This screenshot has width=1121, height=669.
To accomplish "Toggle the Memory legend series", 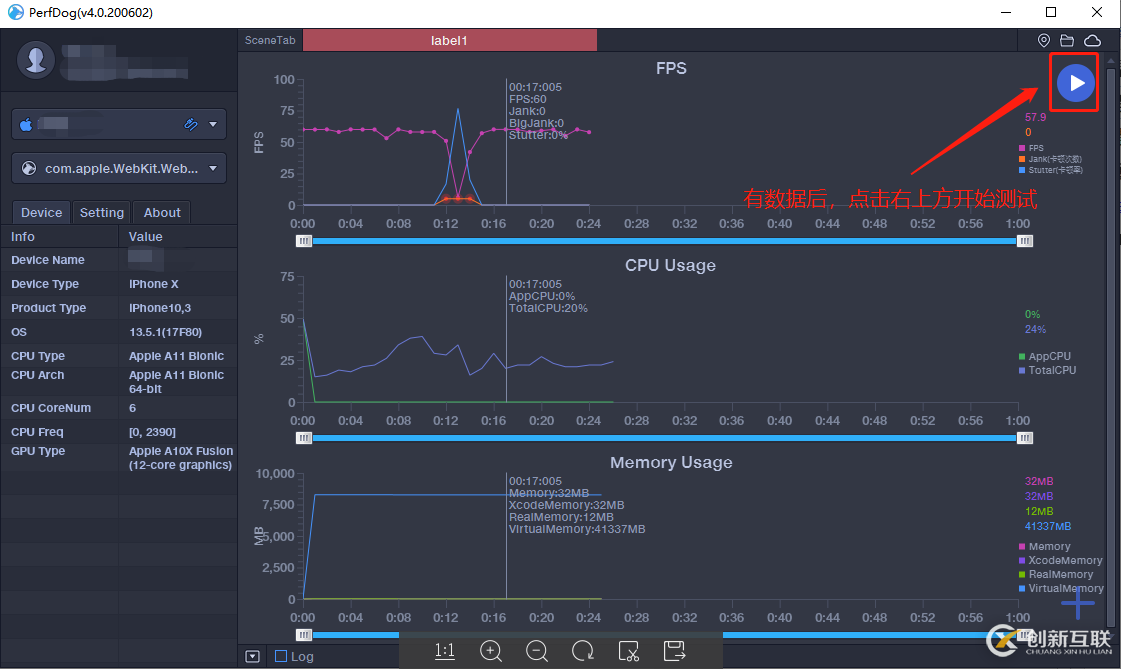I will pyautogui.click(x=1045, y=546).
